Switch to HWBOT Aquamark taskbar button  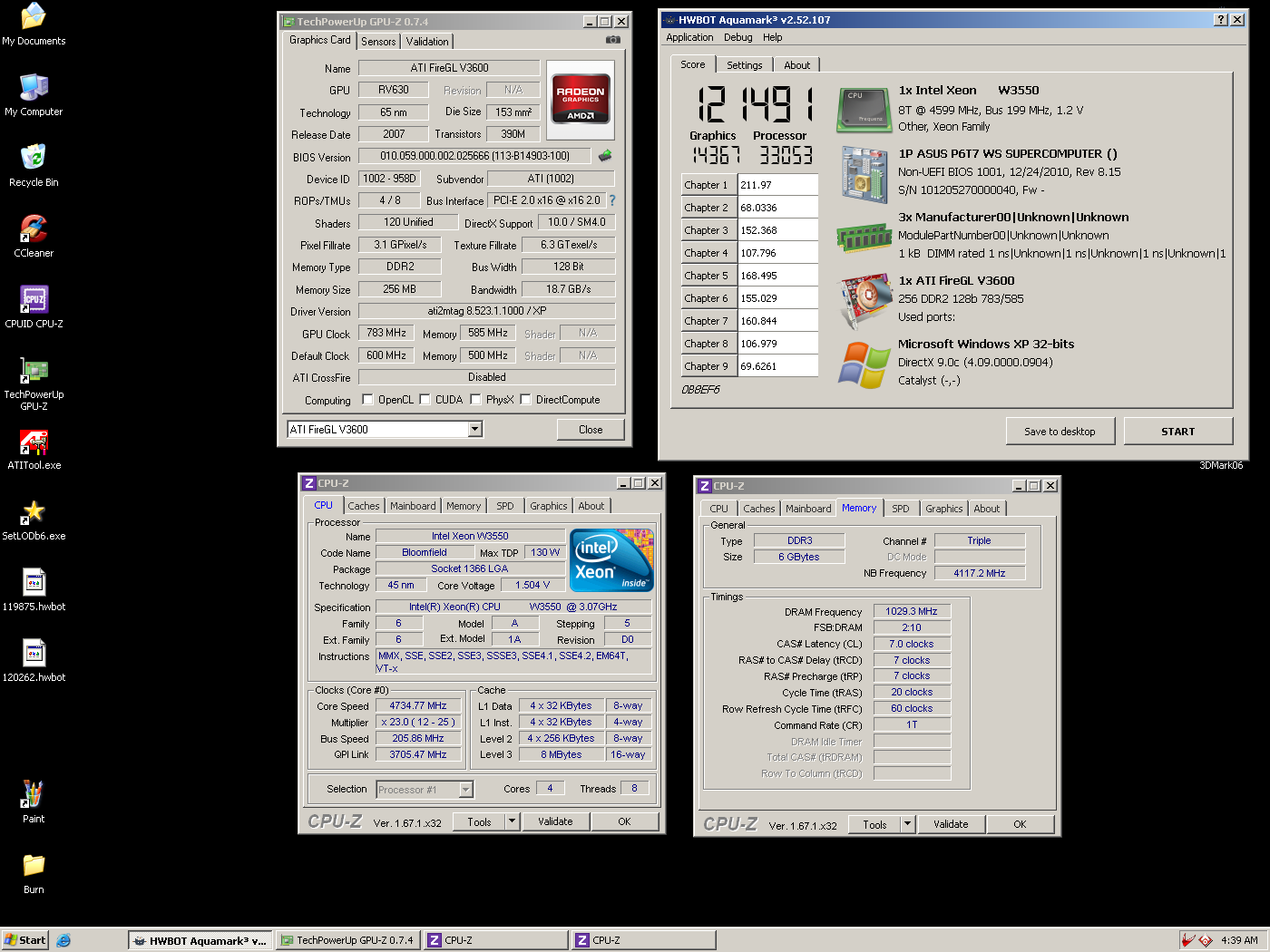(x=200, y=940)
